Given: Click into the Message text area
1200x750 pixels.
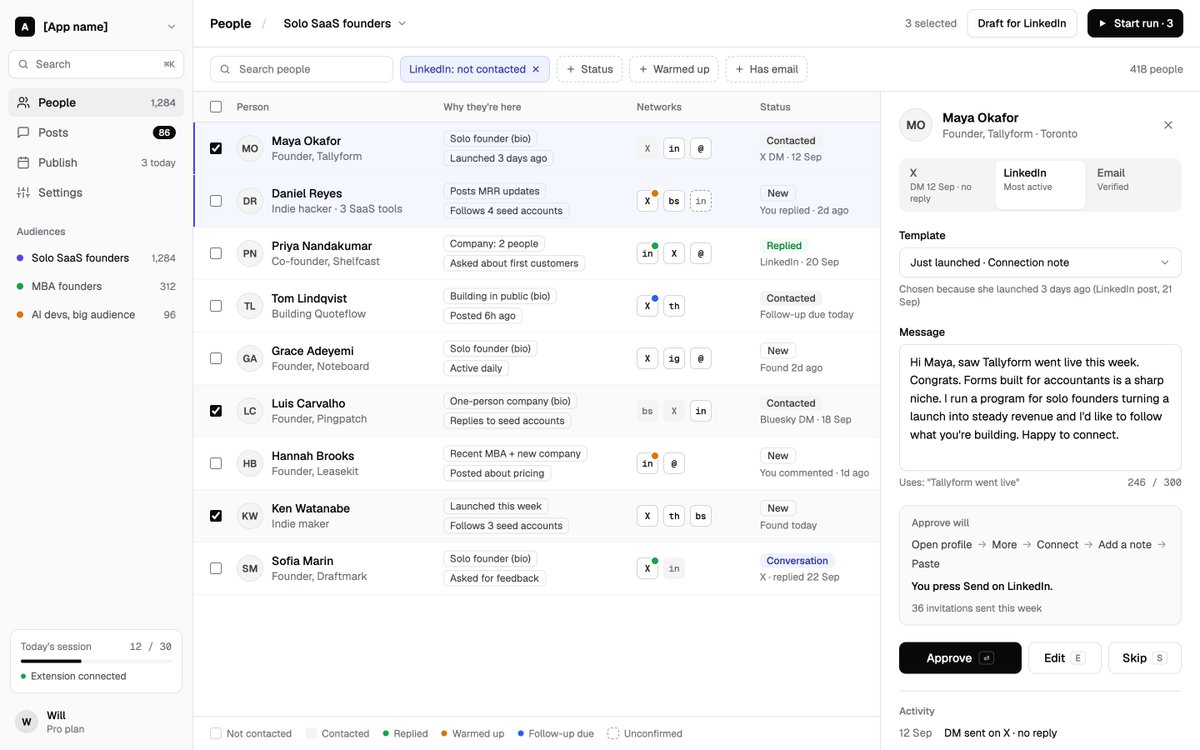Looking at the screenshot, I should point(1040,407).
